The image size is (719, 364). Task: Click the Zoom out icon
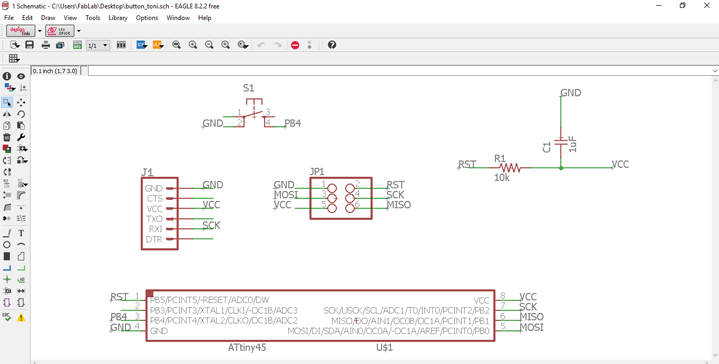[x=209, y=45]
